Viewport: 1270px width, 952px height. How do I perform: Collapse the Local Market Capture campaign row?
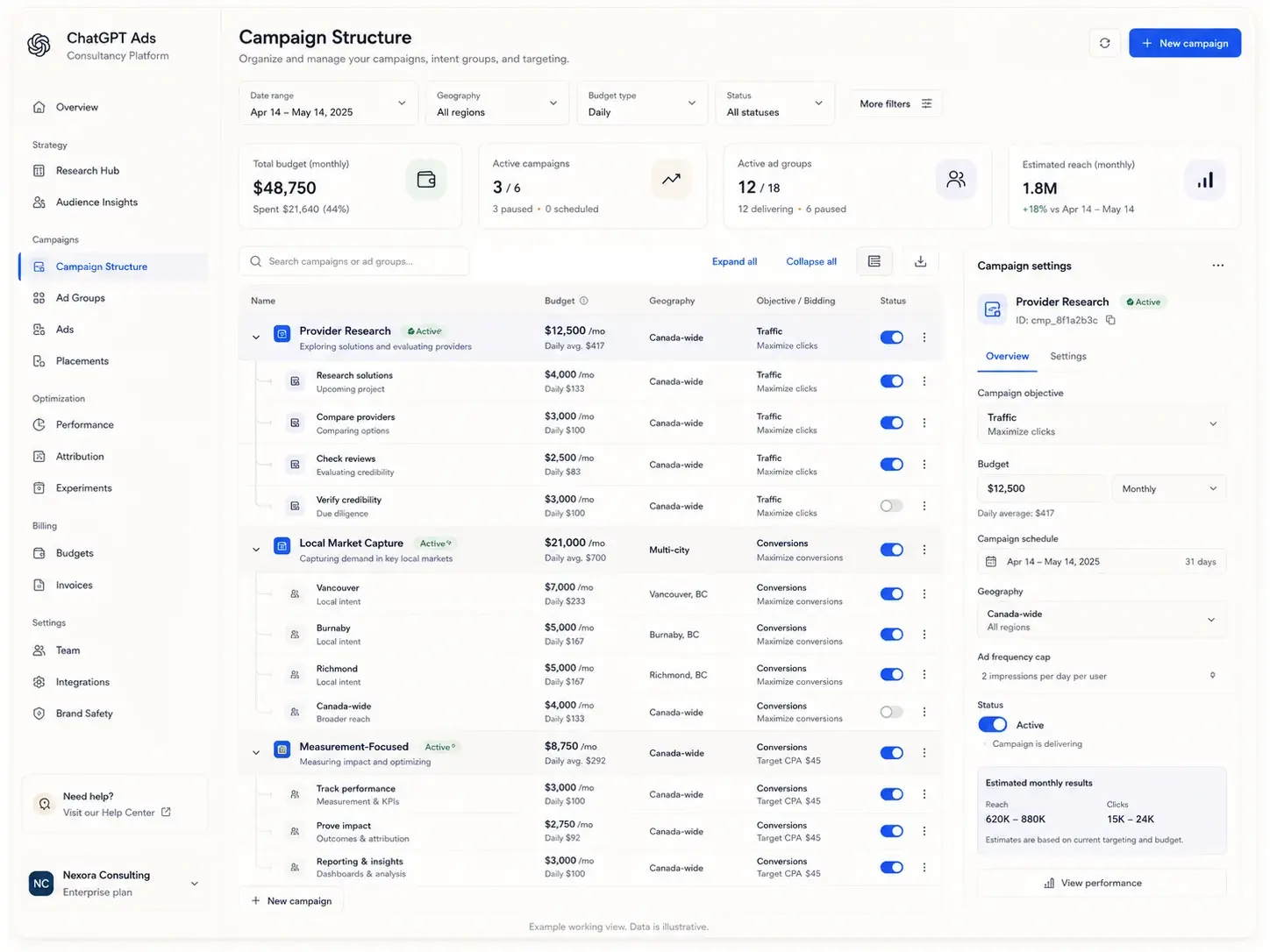(x=256, y=550)
